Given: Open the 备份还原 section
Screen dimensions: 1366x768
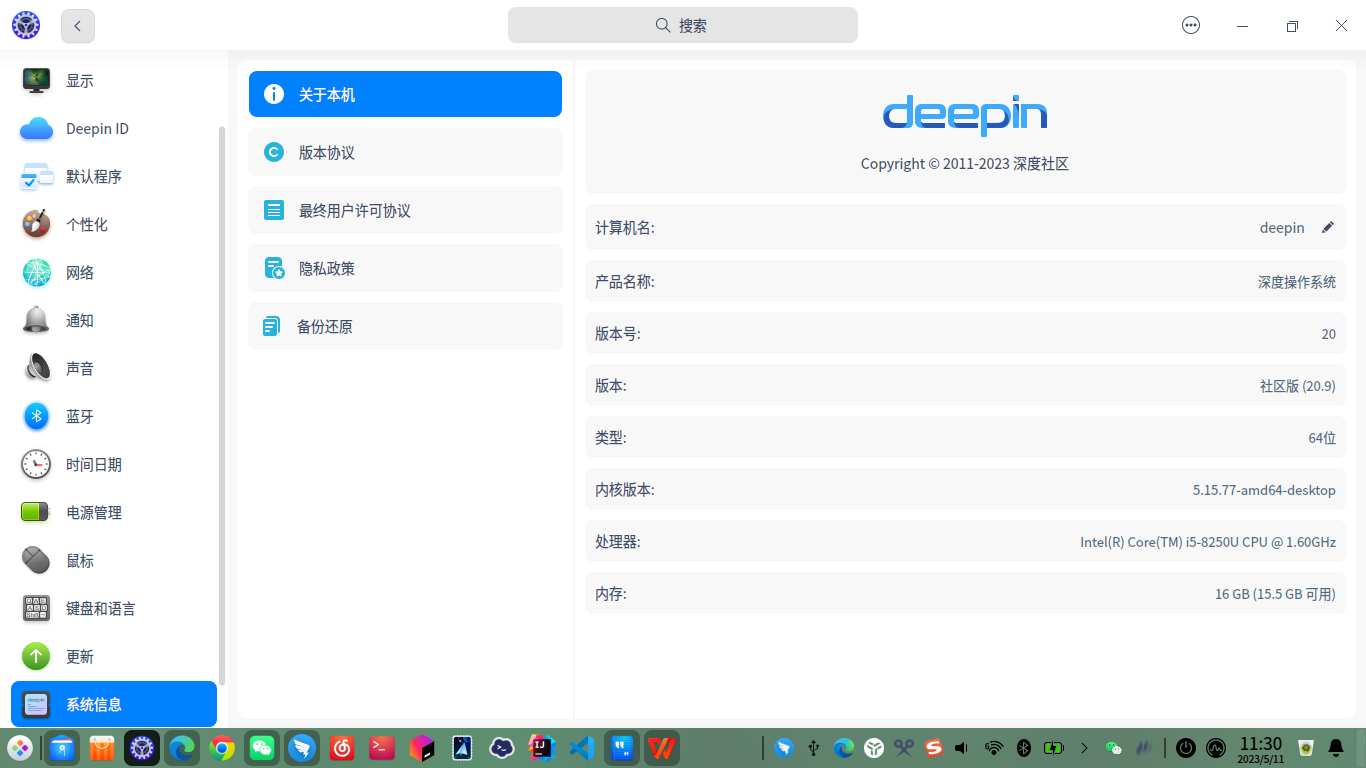Looking at the screenshot, I should 405,326.
